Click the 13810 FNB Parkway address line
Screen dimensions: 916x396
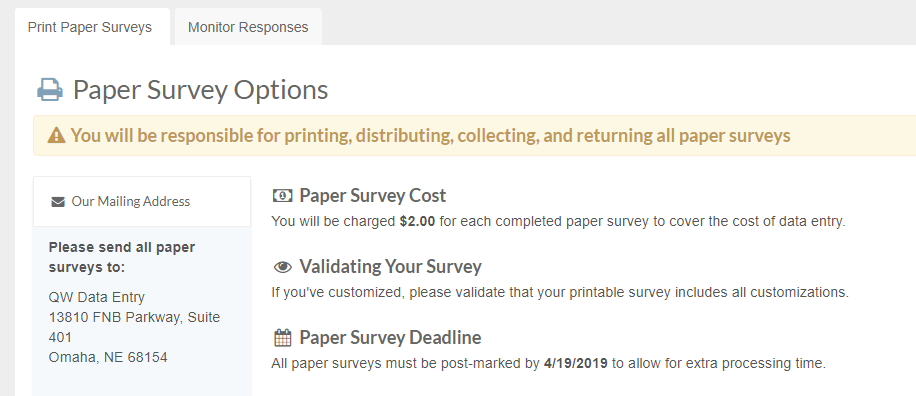pyautogui.click(x=134, y=327)
